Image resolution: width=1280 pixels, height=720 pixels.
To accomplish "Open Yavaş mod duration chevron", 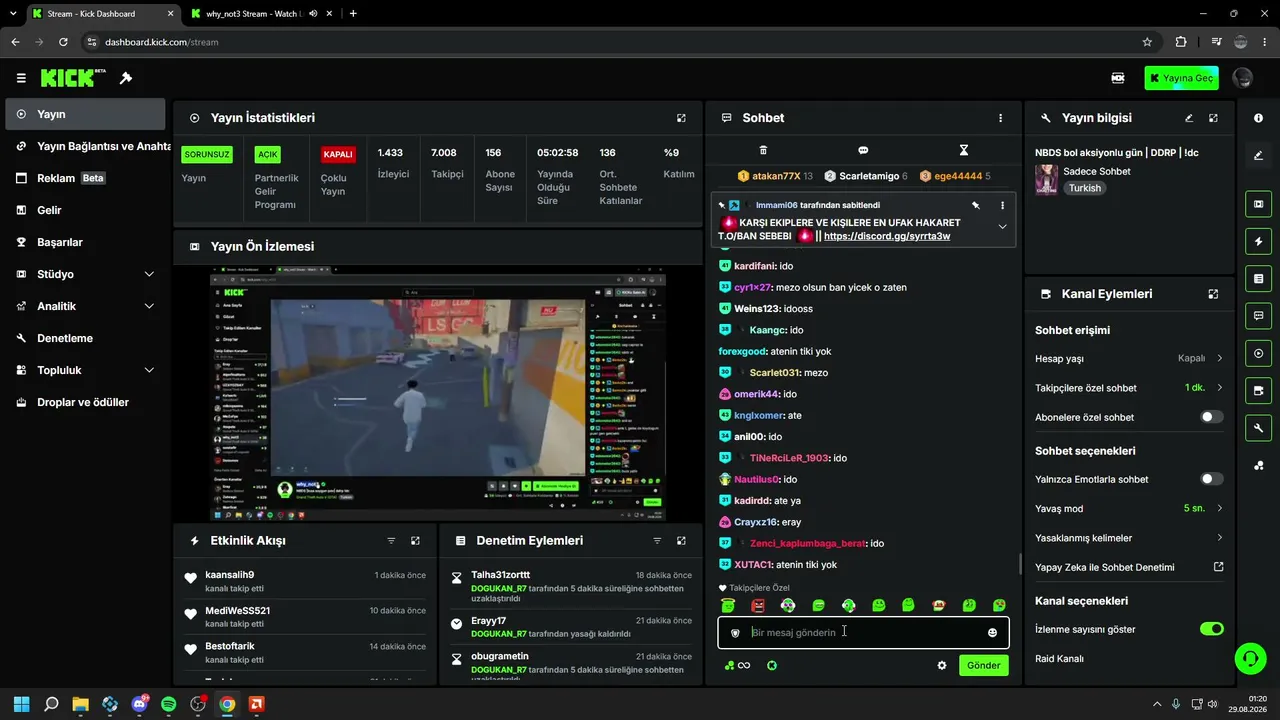I will (1220, 508).
